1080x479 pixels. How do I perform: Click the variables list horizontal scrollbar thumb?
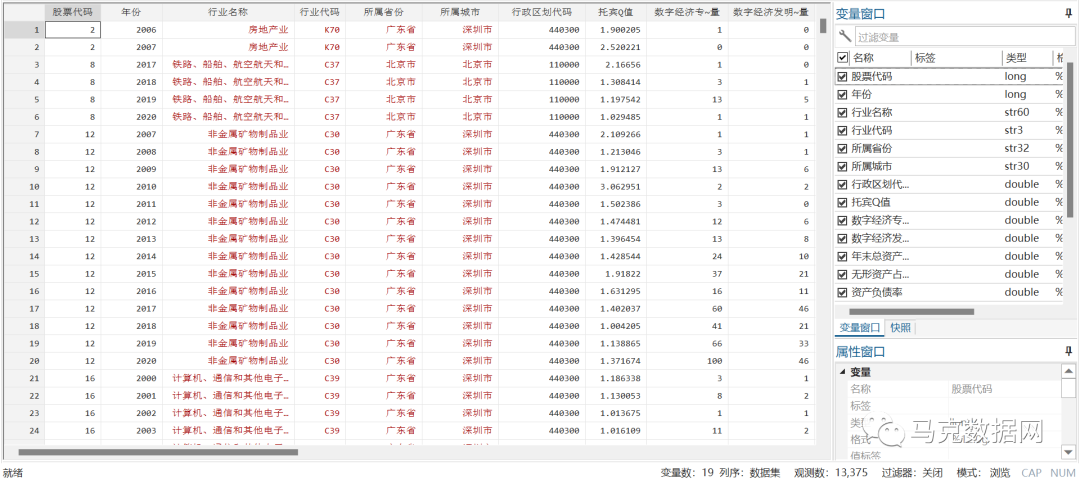[x=912, y=312]
